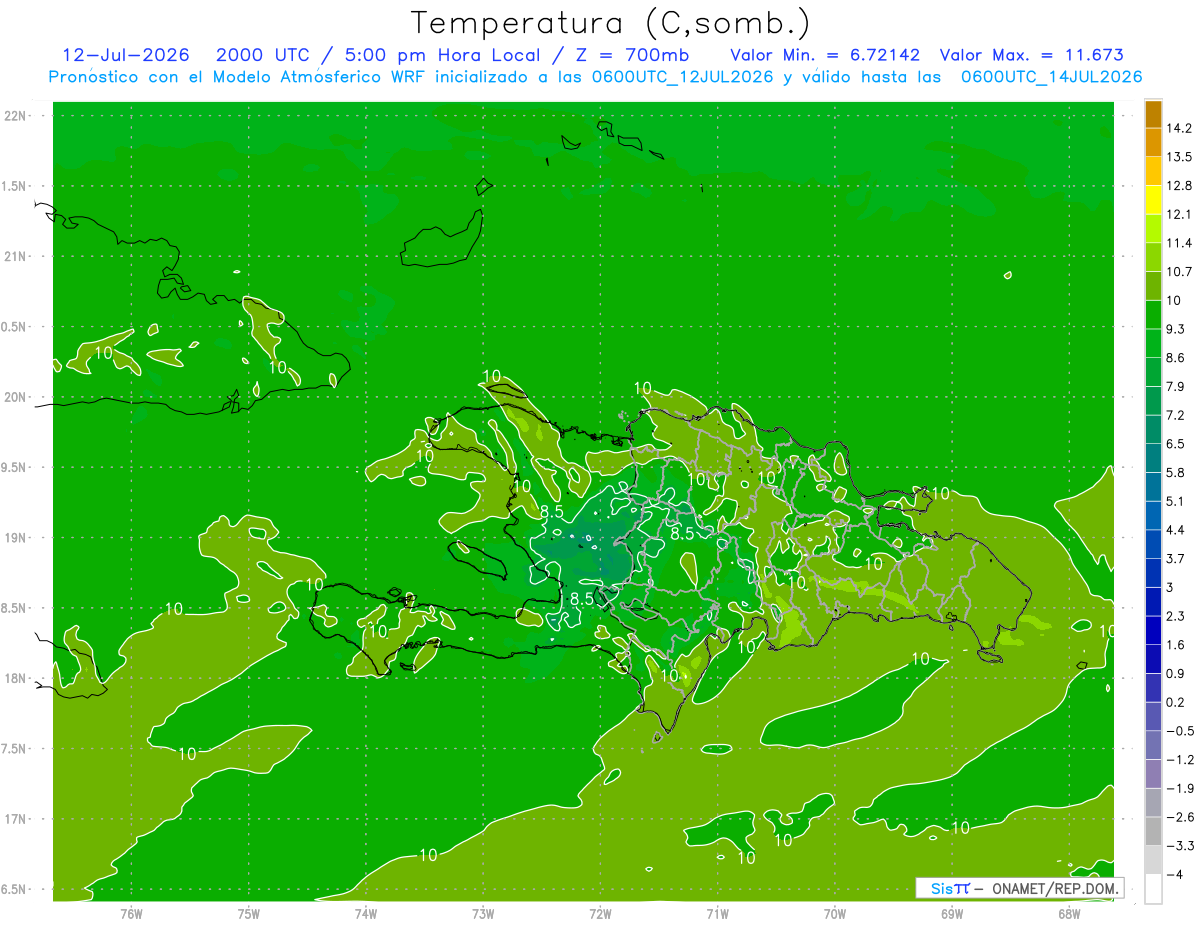Click the '7.9' colorbar label
The width and height of the screenshot is (1200, 927).
coord(1176,387)
